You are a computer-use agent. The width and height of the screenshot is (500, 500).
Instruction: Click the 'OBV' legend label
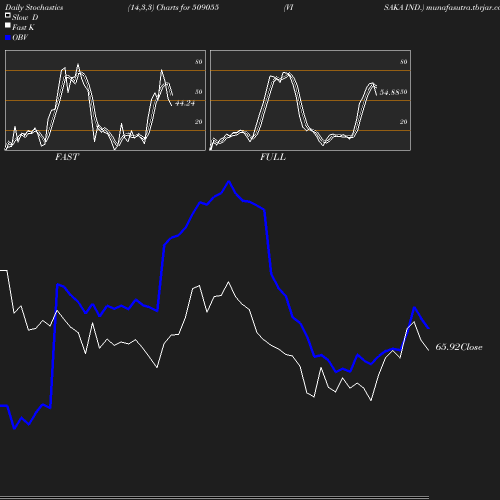click(20, 37)
